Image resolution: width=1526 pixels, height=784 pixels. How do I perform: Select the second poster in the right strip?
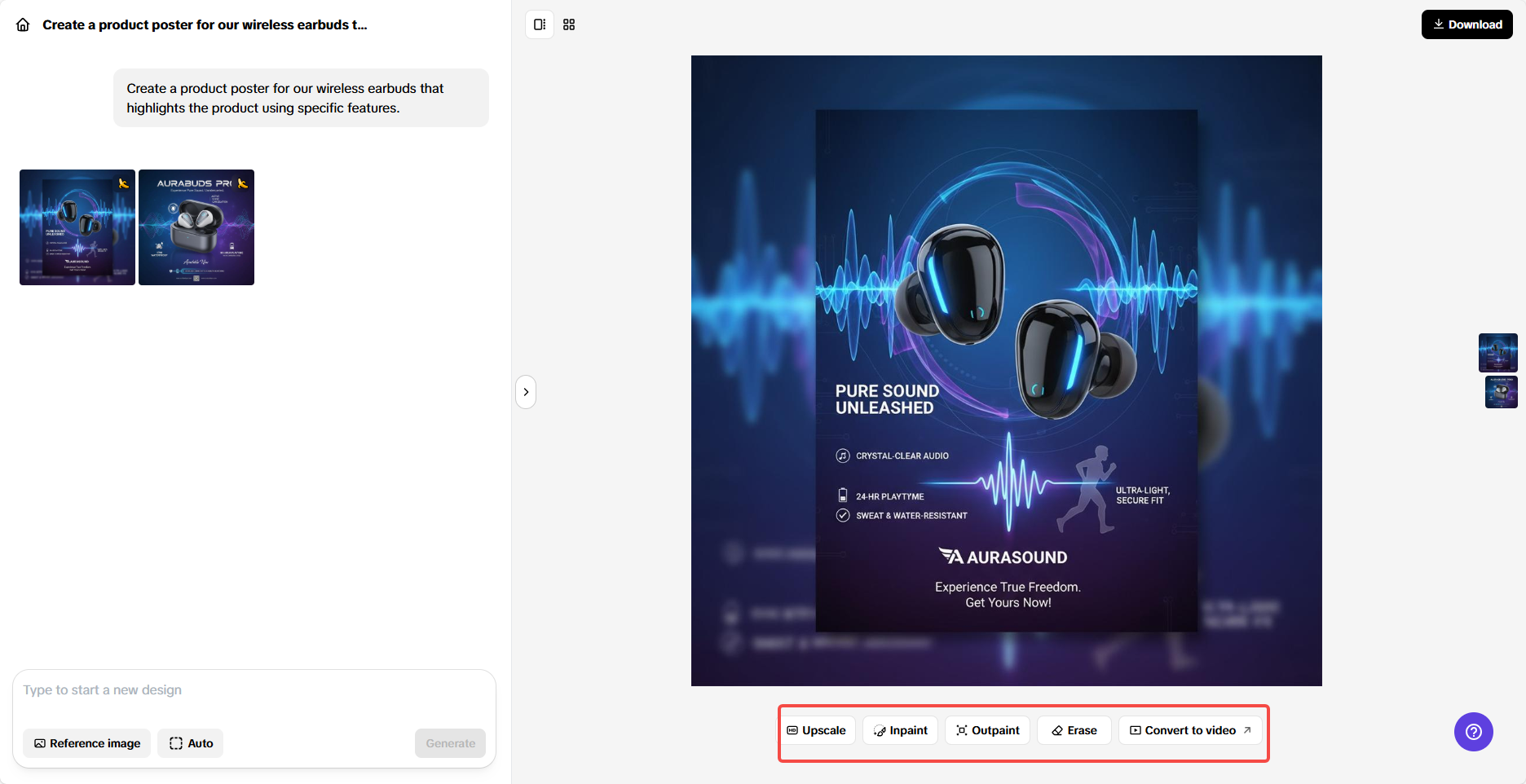pos(1502,392)
